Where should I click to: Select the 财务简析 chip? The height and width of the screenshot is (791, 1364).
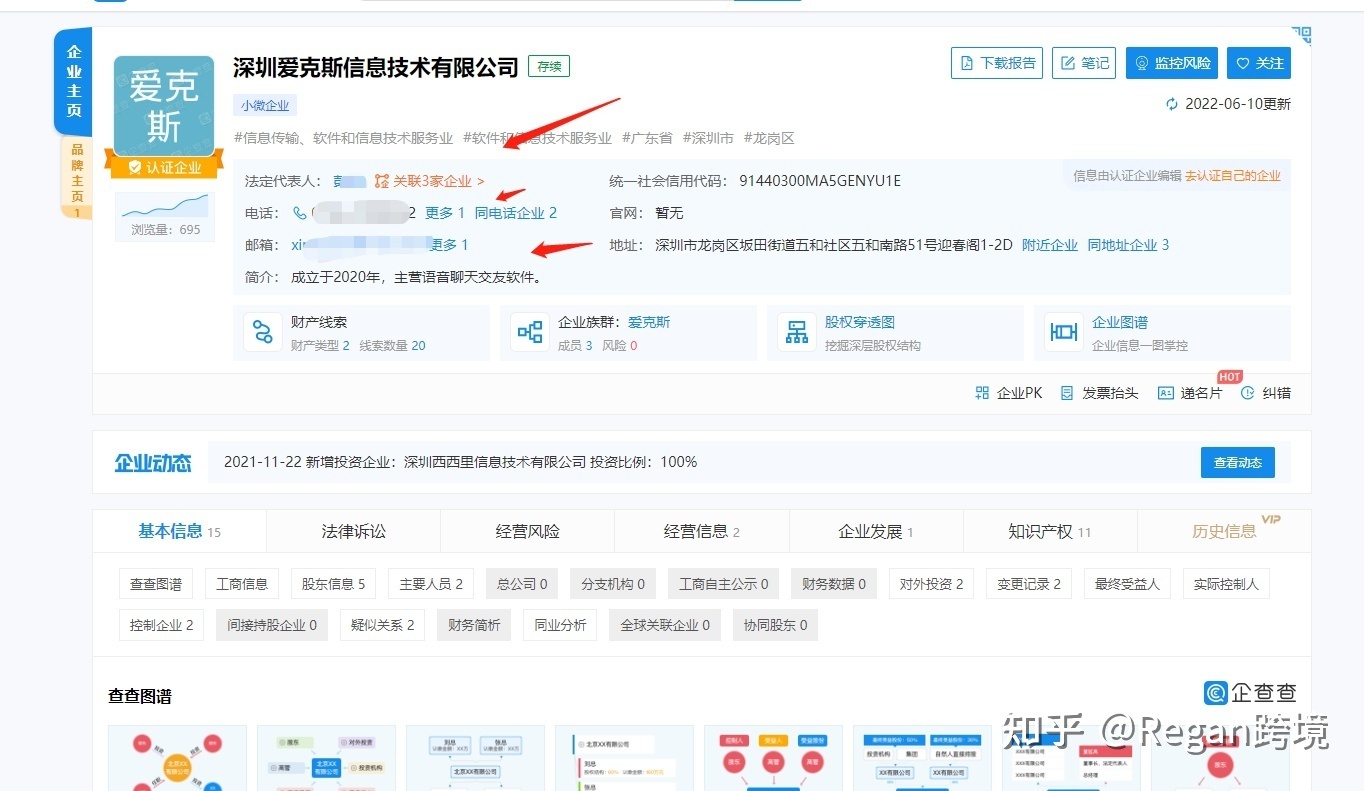click(474, 626)
